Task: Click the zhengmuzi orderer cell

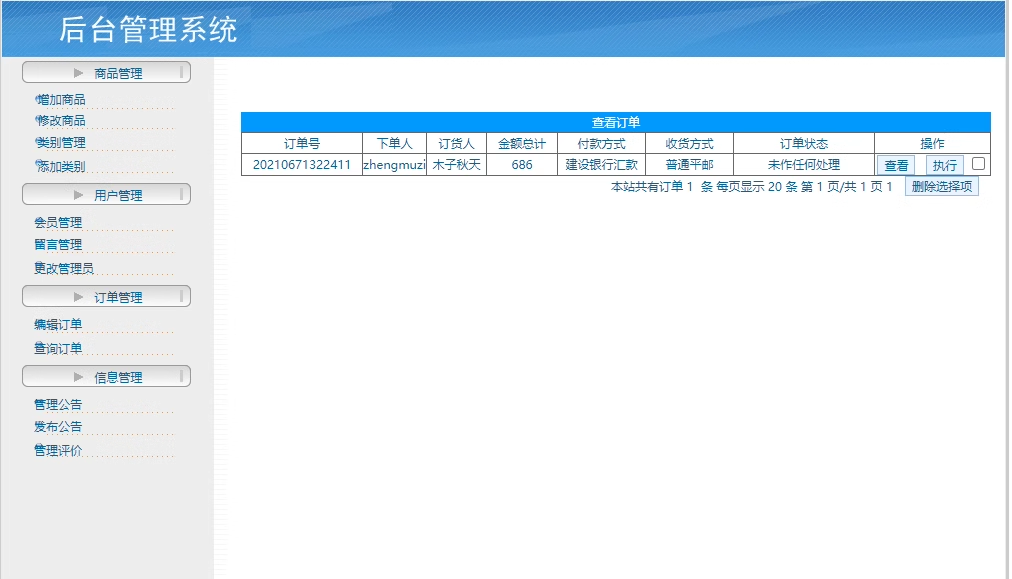Action: pos(394,165)
